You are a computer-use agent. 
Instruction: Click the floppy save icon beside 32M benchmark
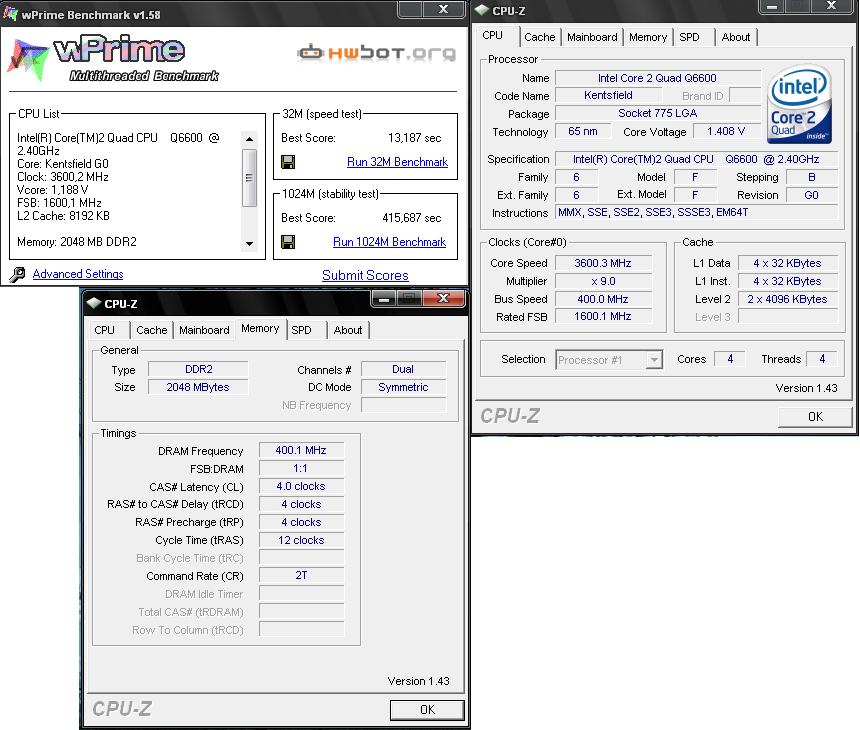click(x=288, y=162)
